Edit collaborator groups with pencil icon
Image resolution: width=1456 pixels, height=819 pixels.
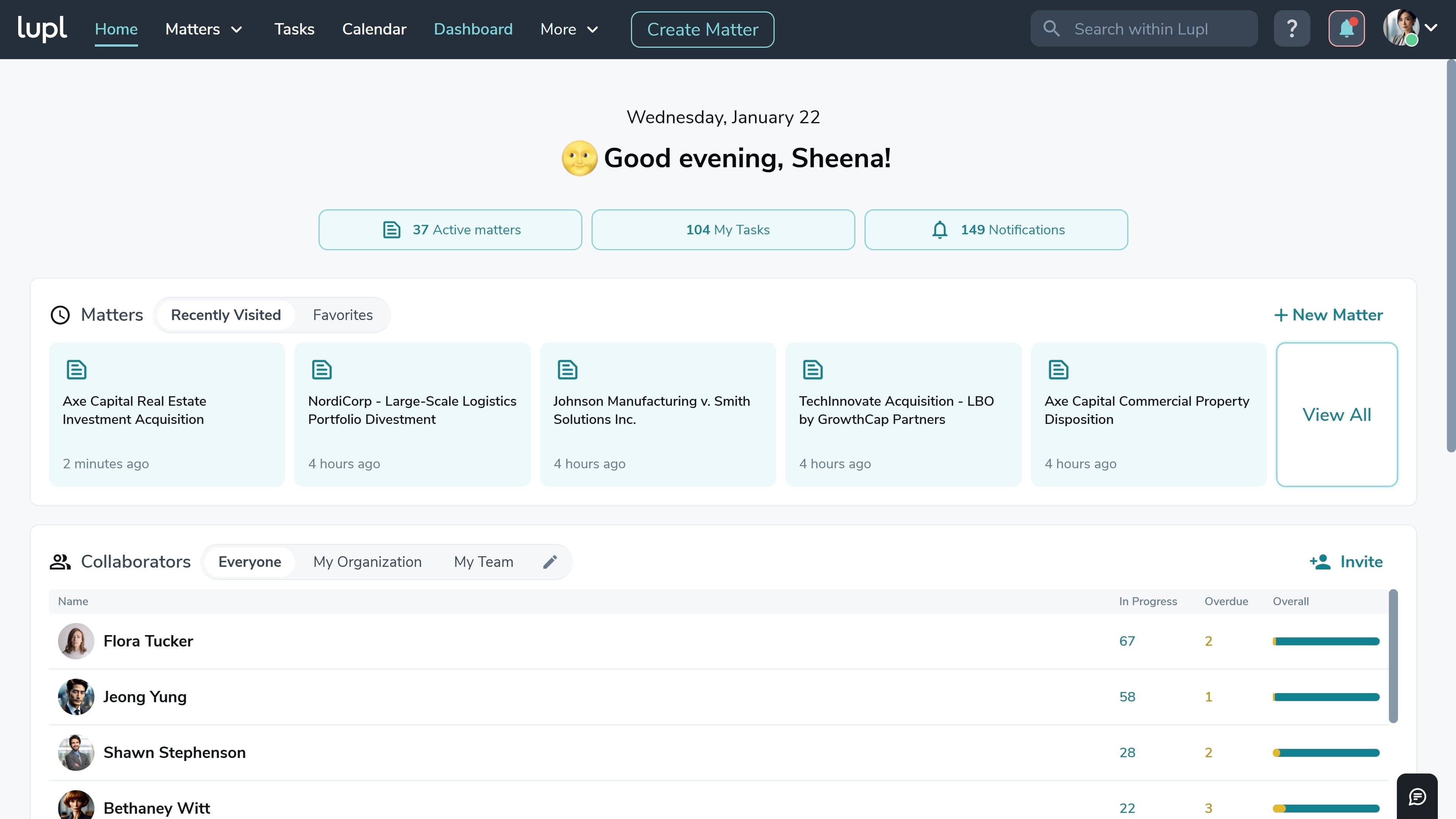pyautogui.click(x=550, y=562)
